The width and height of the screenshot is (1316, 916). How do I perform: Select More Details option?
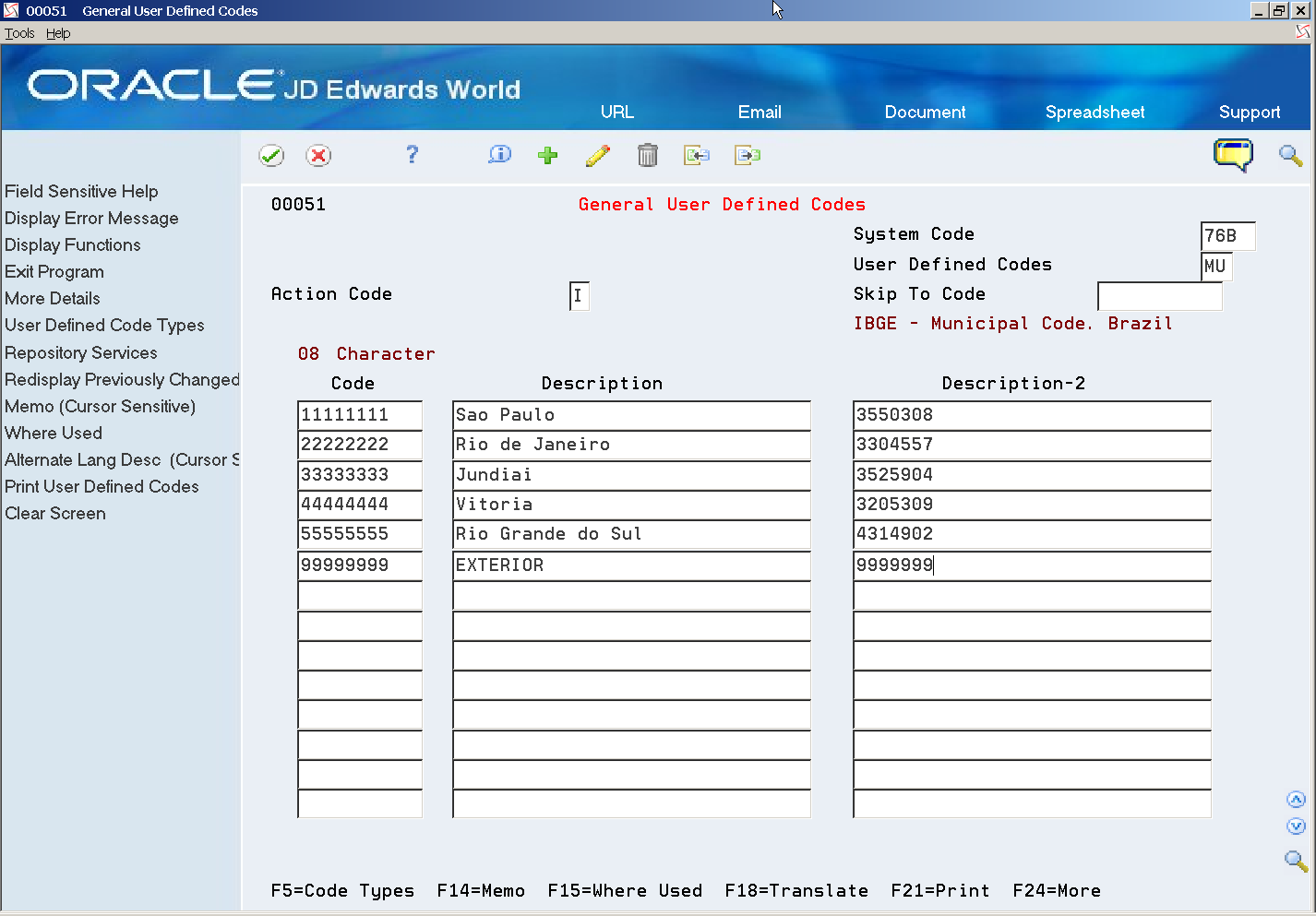[53, 298]
